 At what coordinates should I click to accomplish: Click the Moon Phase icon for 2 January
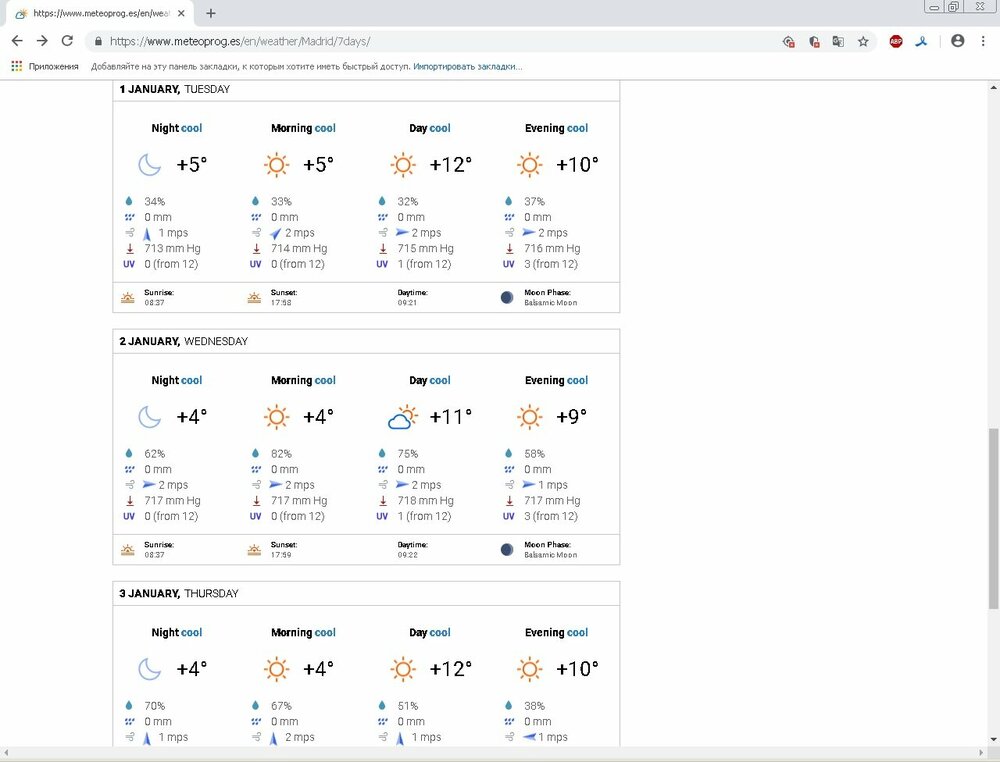click(x=507, y=550)
